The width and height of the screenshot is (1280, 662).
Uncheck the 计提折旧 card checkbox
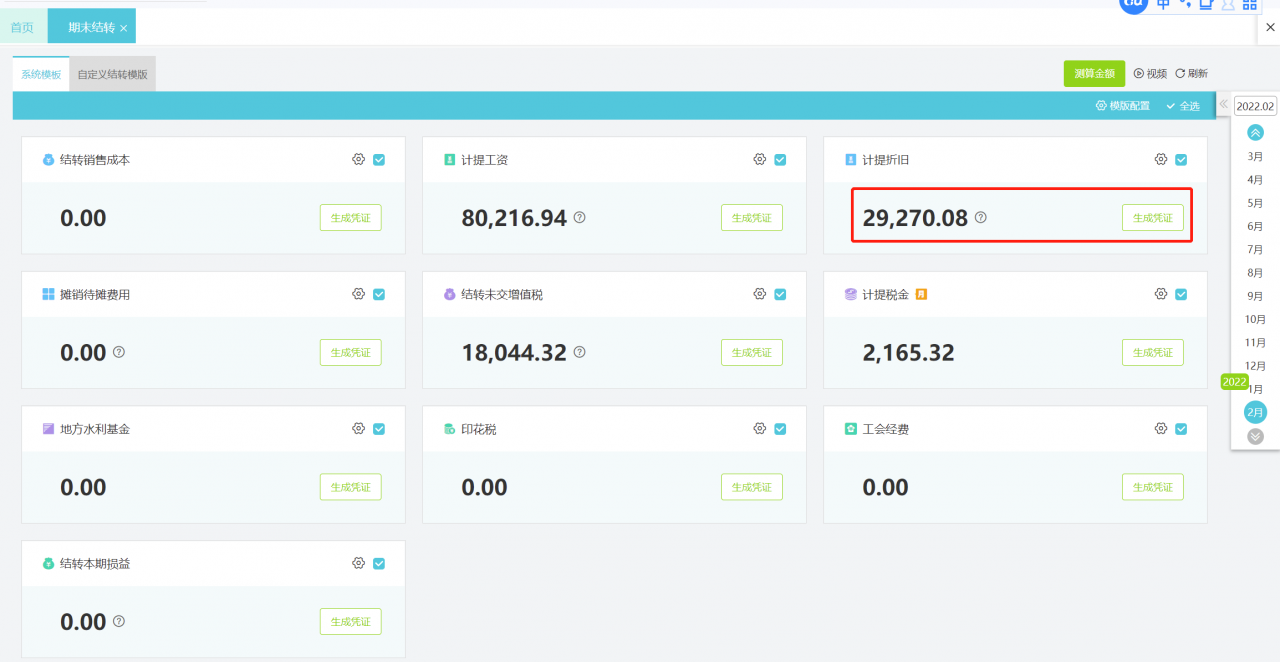pyautogui.click(x=1181, y=160)
